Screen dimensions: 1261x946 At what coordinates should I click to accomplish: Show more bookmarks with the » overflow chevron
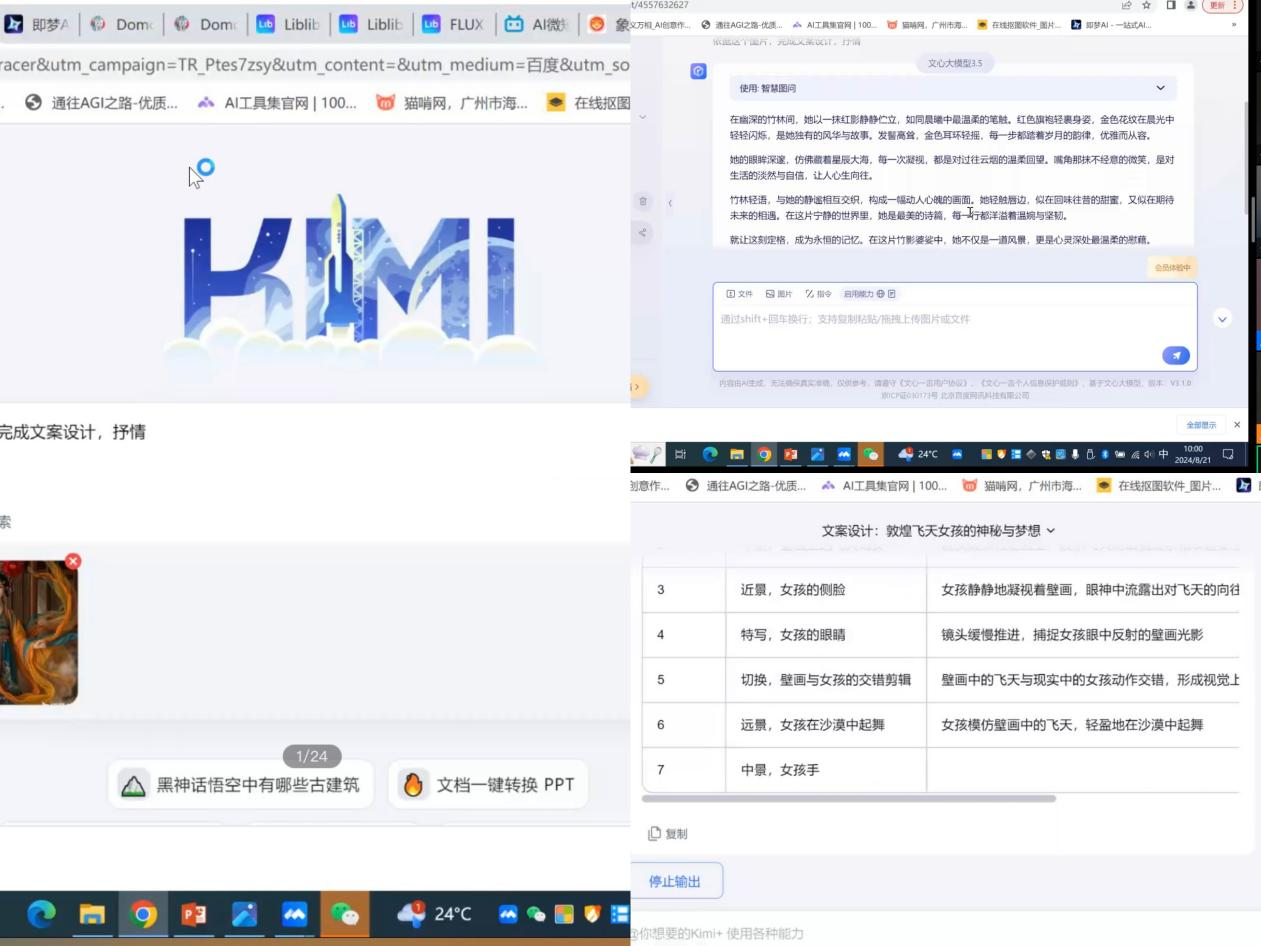point(1235,24)
